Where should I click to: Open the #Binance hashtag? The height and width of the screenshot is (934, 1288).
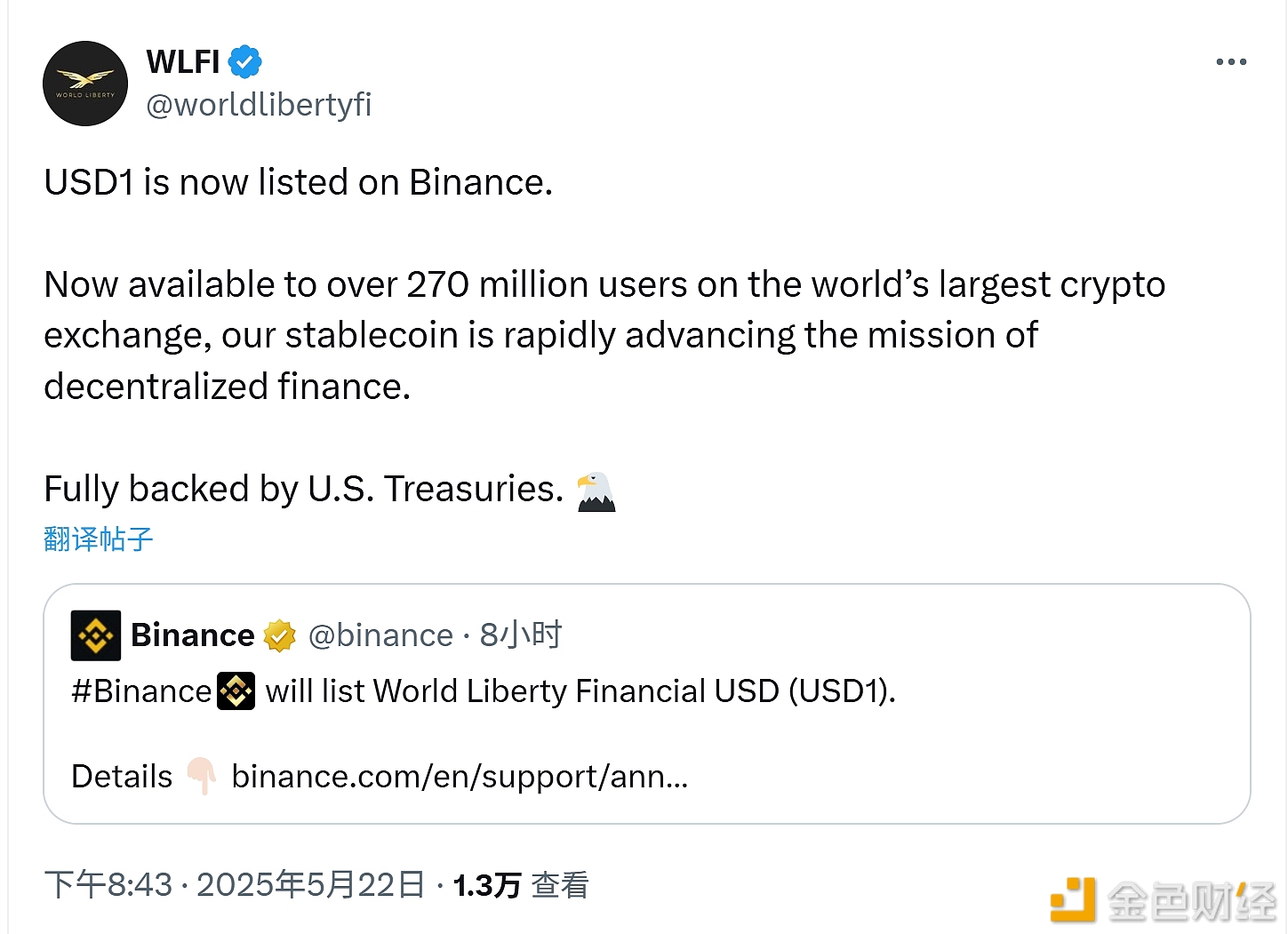[141, 691]
